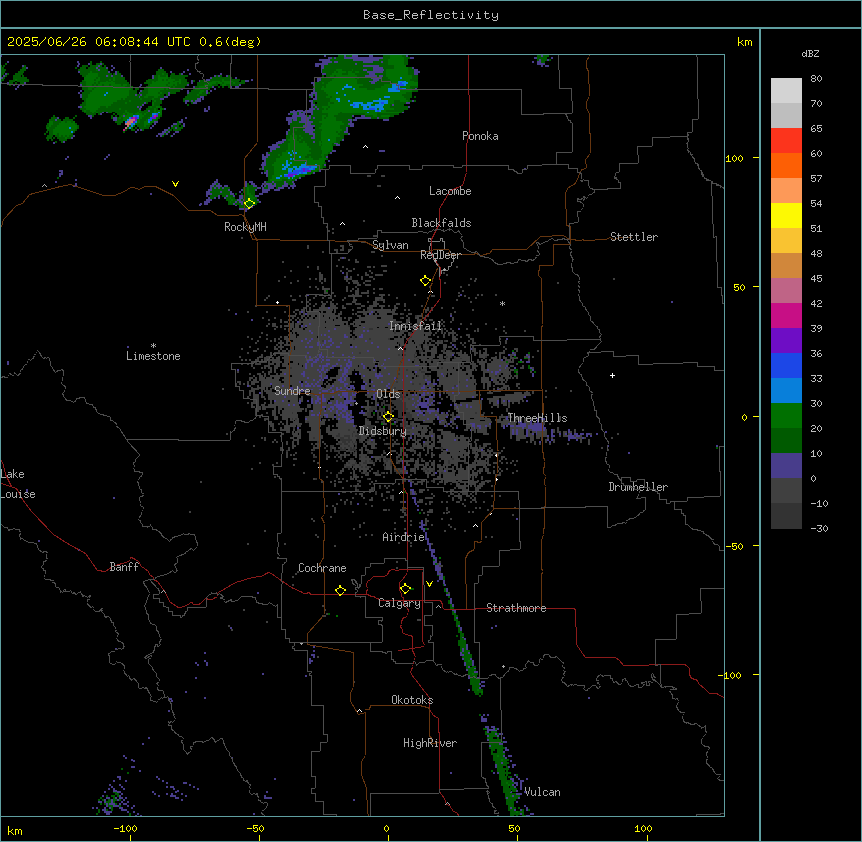
Task: Select the RedDeer label
Action: coord(440,255)
